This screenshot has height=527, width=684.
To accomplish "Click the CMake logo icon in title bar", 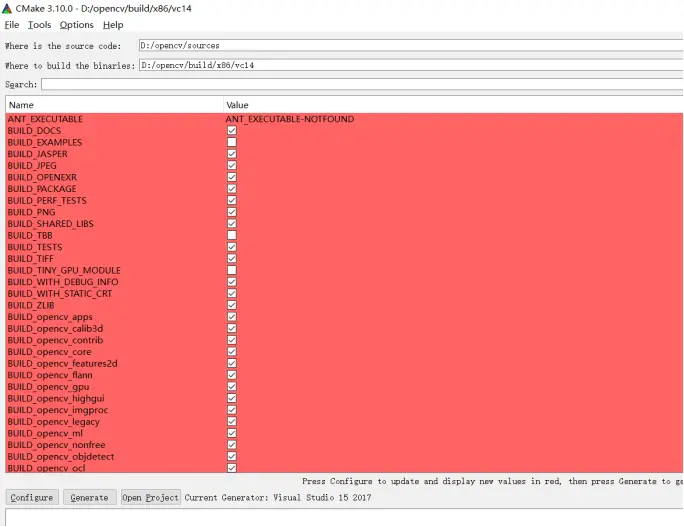I will (x=7, y=8).
